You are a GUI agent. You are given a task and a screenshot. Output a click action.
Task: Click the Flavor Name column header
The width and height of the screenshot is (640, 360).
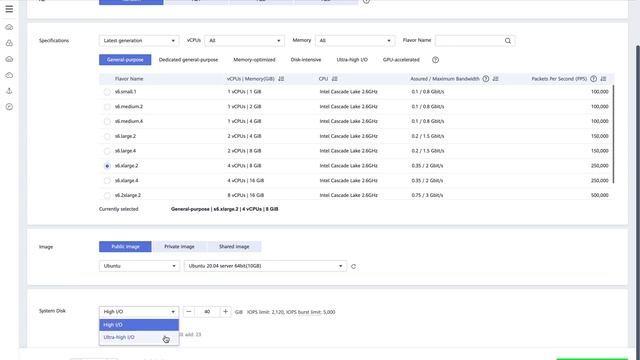click(129, 79)
